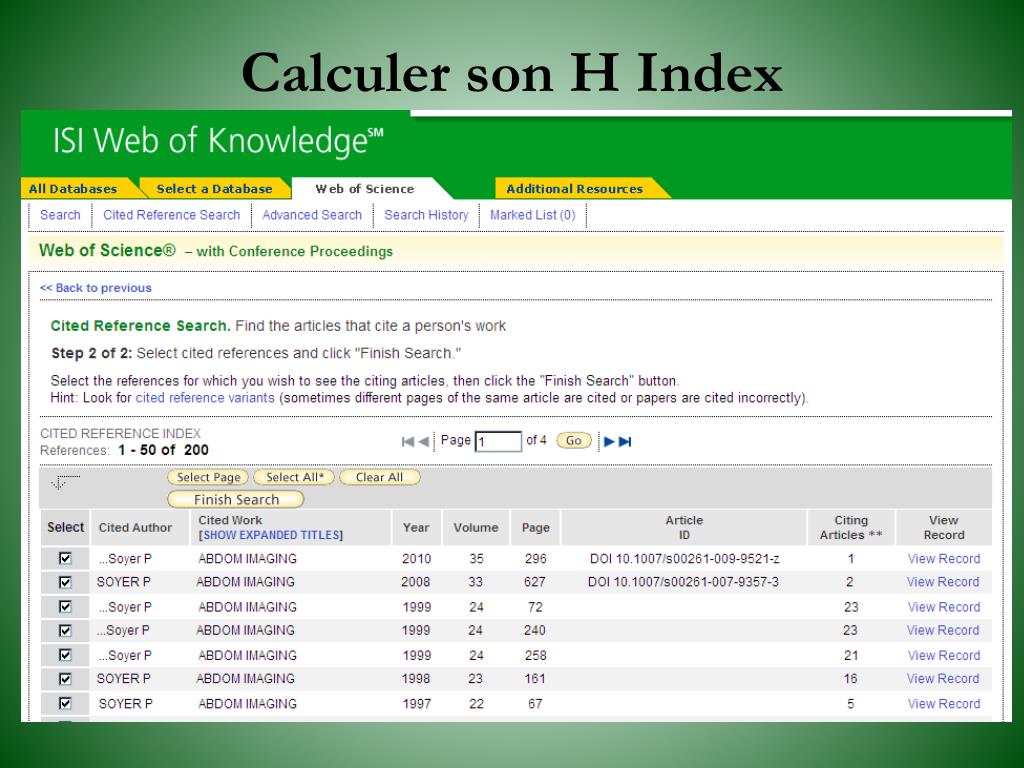Click the Volume column header
The height and width of the screenshot is (768, 1024).
pyautogui.click(x=476, y=528)
